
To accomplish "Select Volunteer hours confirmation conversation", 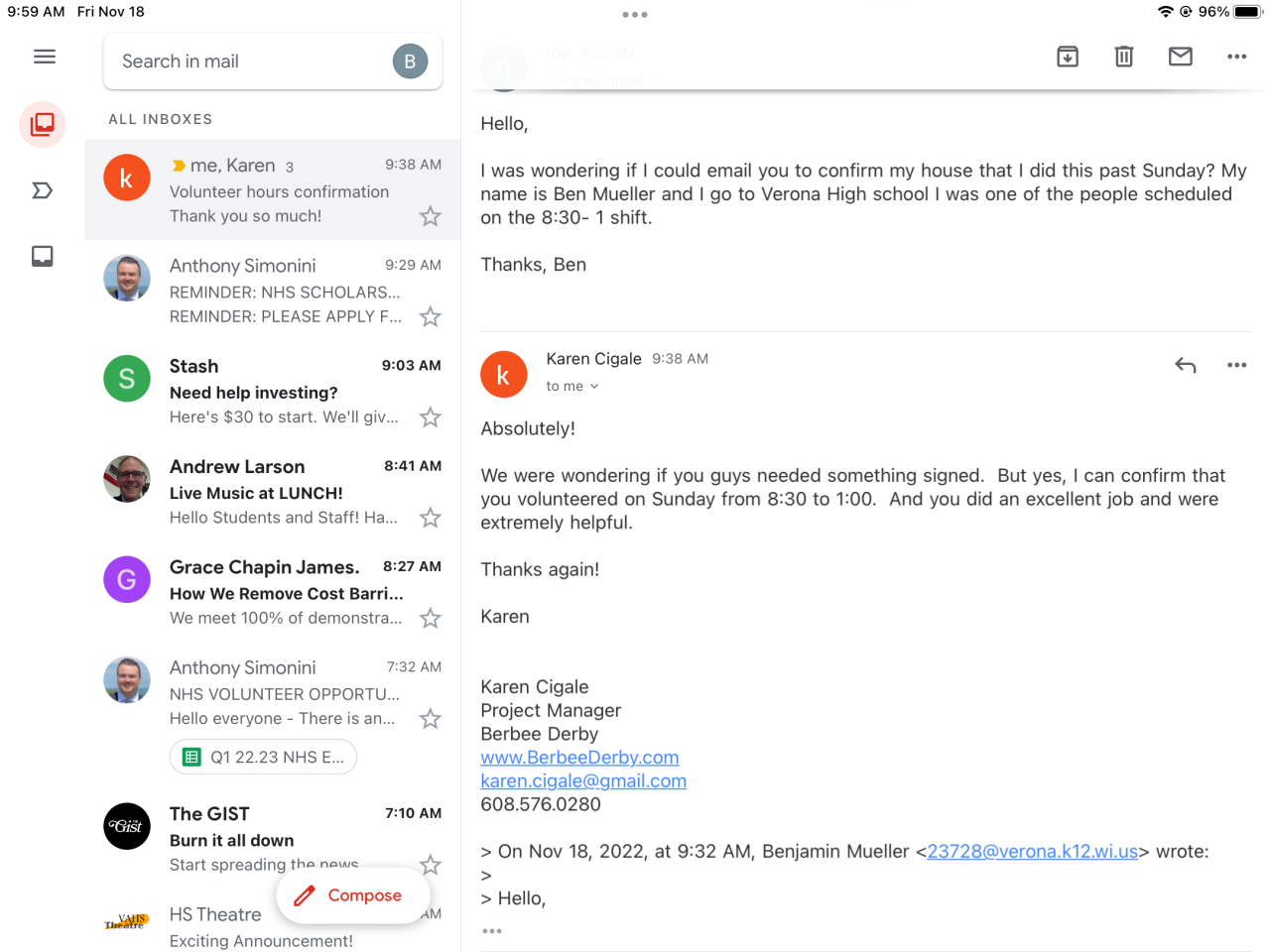I will (x=272, y=189).
